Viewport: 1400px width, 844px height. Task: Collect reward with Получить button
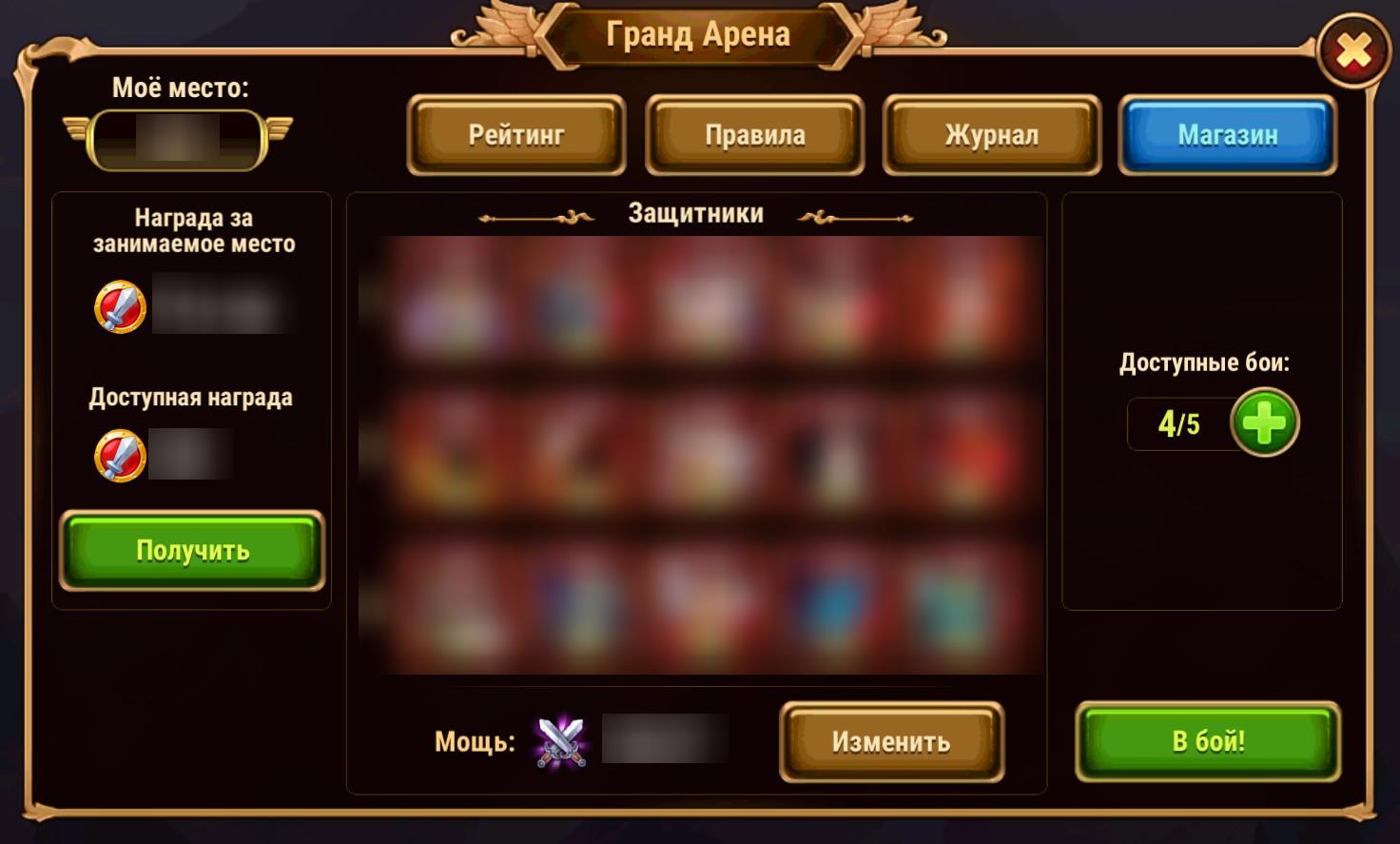point(192,550)
